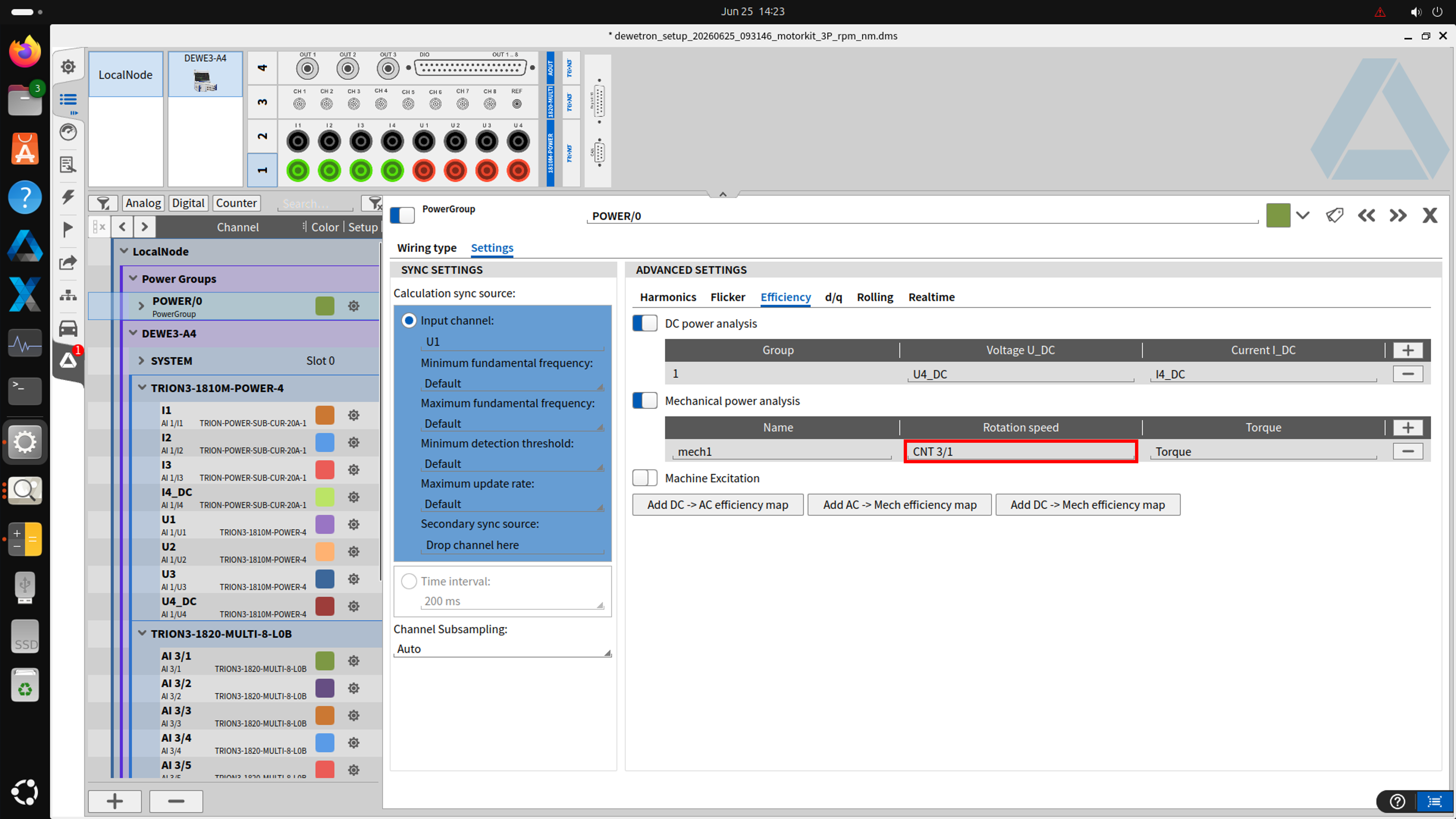Click Add AC -> Mech efficiency map

900,505
